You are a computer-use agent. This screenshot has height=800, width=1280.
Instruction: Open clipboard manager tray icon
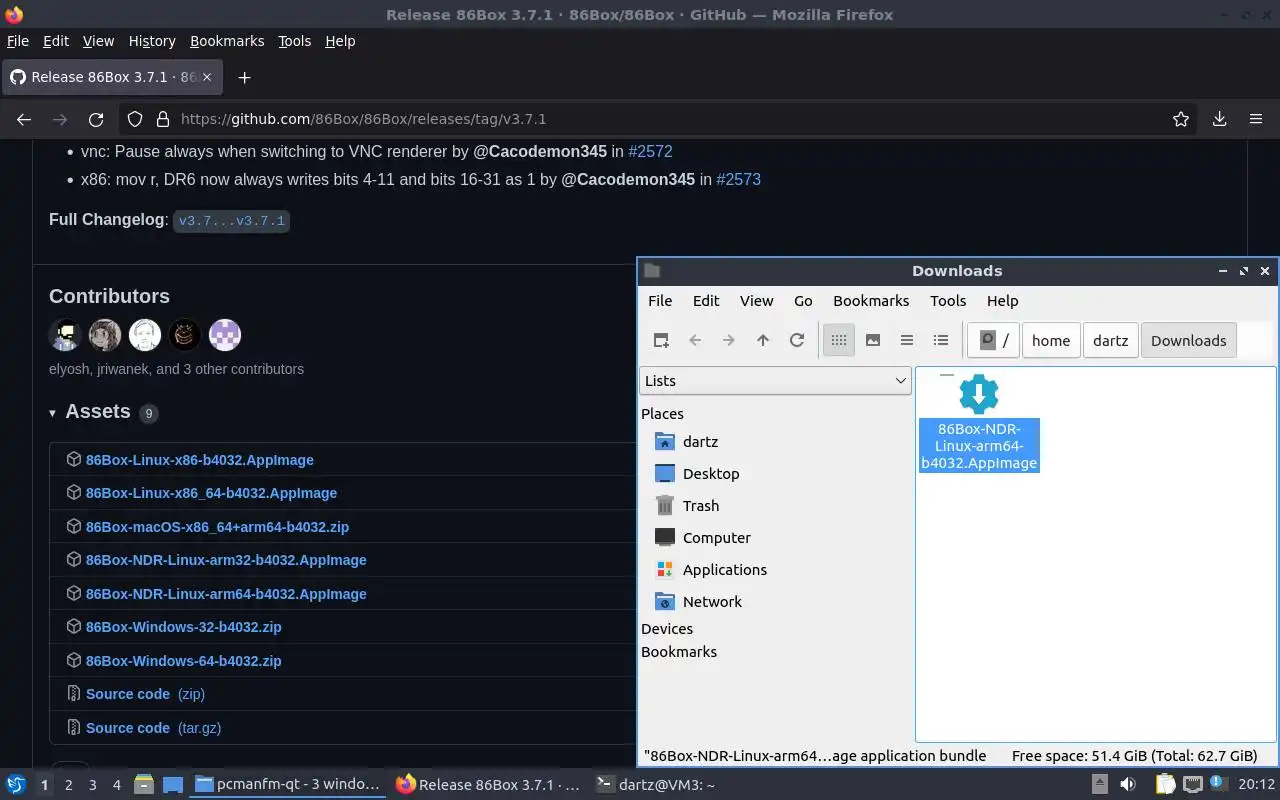pyautogui.click(x=1165, y=785)
